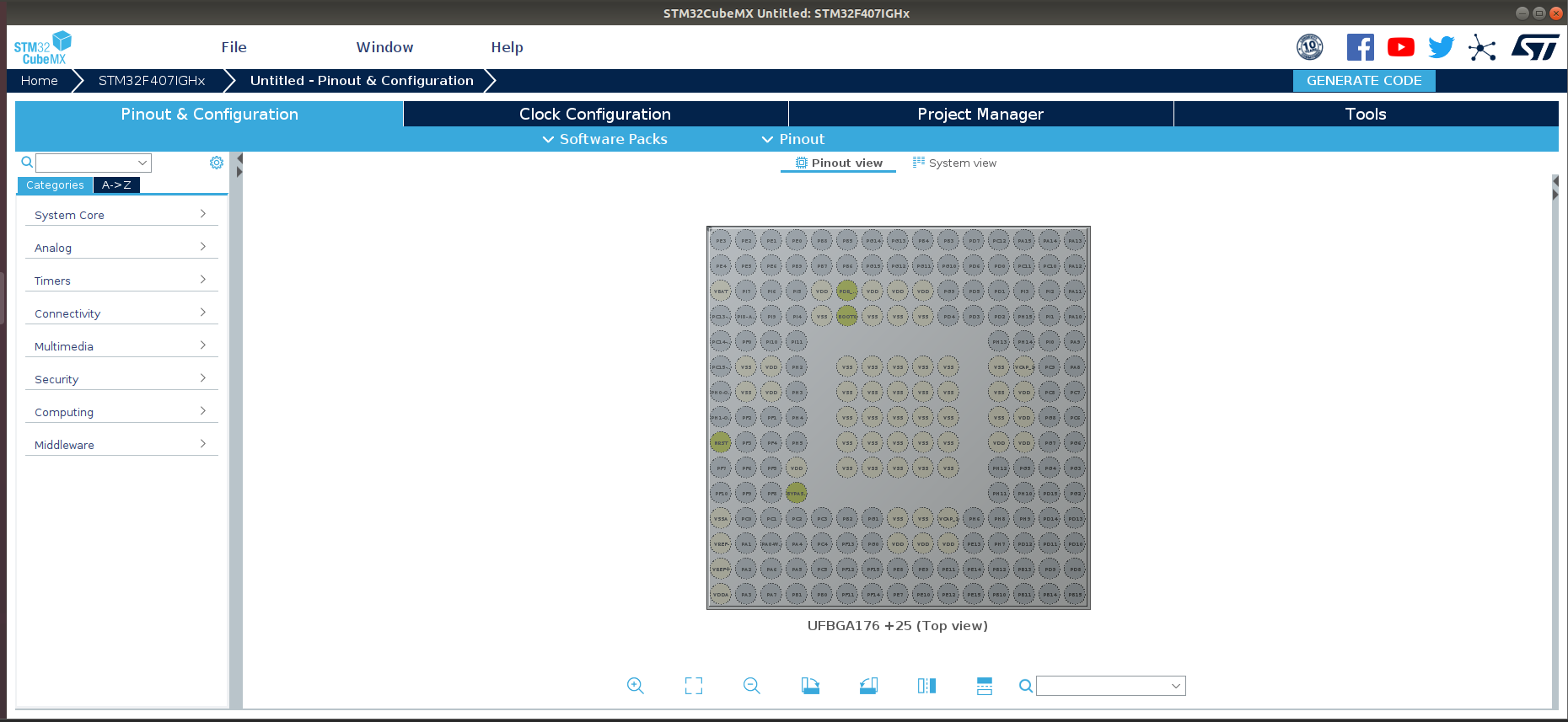Switch to Clock Configuration tab

[595, 114]
